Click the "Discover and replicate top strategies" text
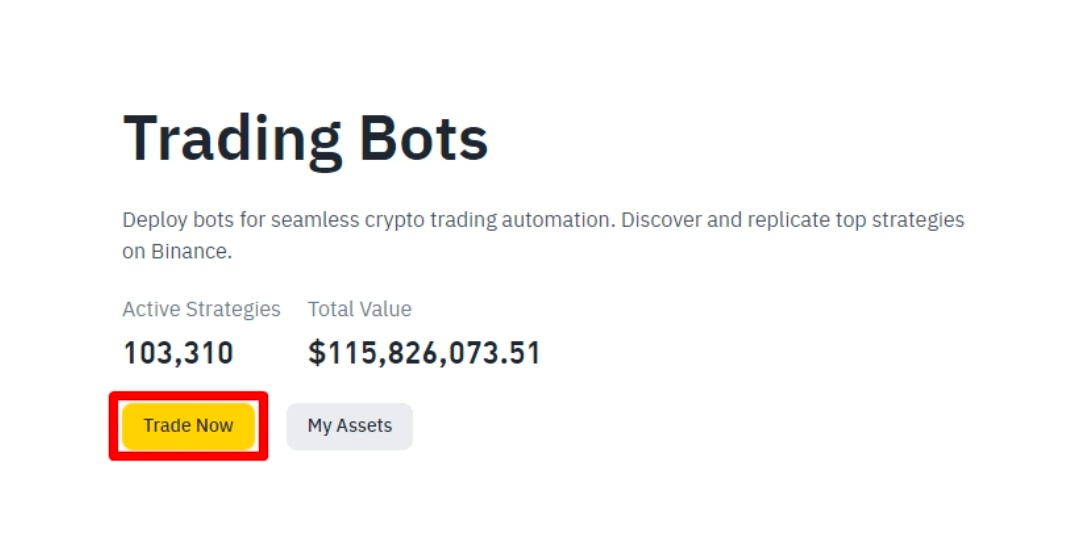The image size is (1080, 540). coord(792,220)
